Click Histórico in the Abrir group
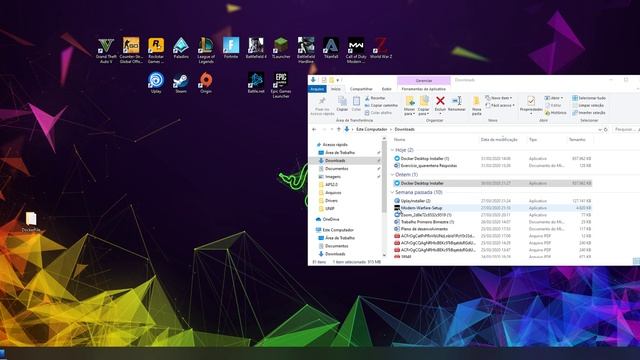The width and height of the screenshot is (640, 360). tap(556, 113)
